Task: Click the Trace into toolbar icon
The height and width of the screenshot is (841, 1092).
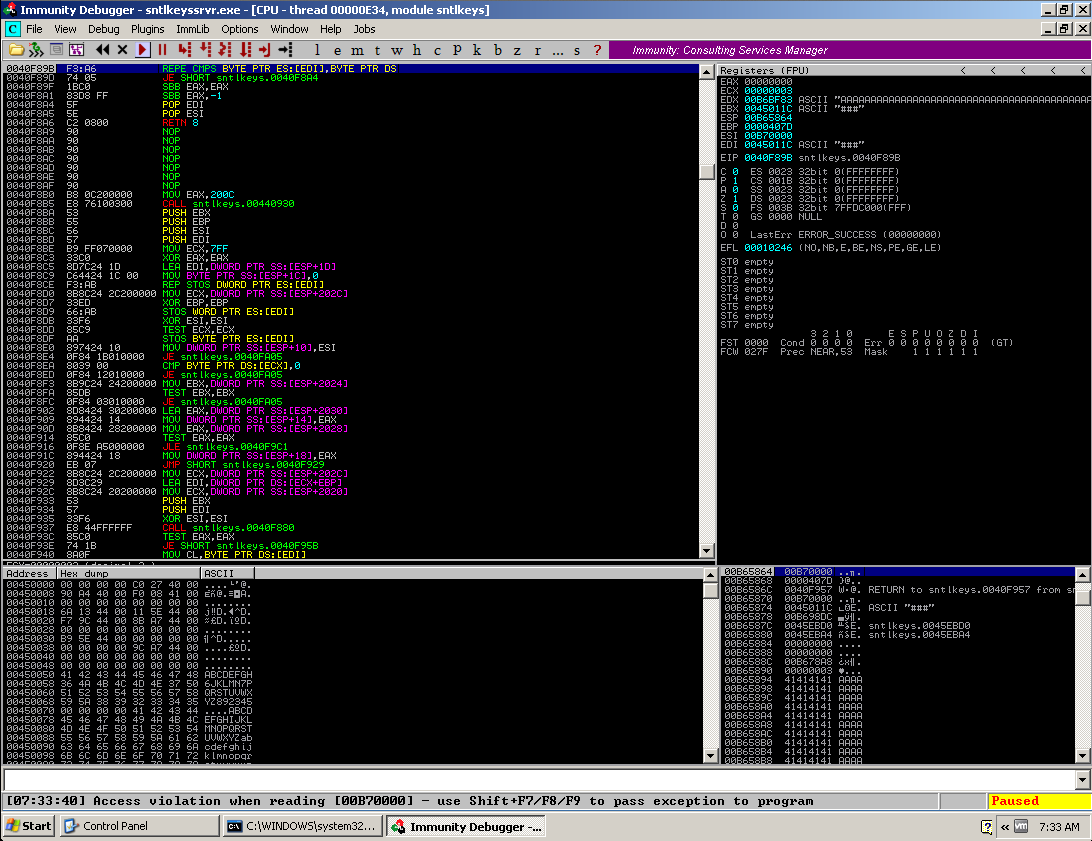Action: (x=224, y=49)
